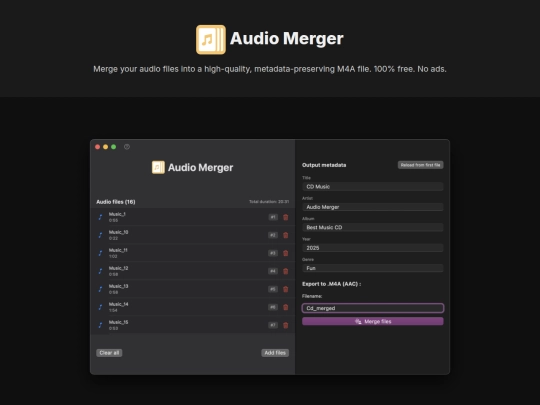Click the page heading Audio Merger

[287, 39]
